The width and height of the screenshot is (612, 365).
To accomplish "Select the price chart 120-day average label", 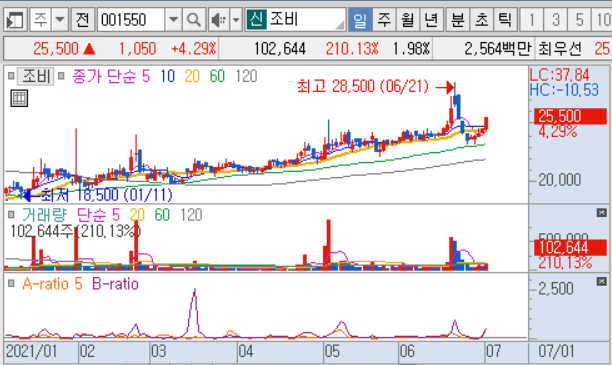I will tap(246, 76).
